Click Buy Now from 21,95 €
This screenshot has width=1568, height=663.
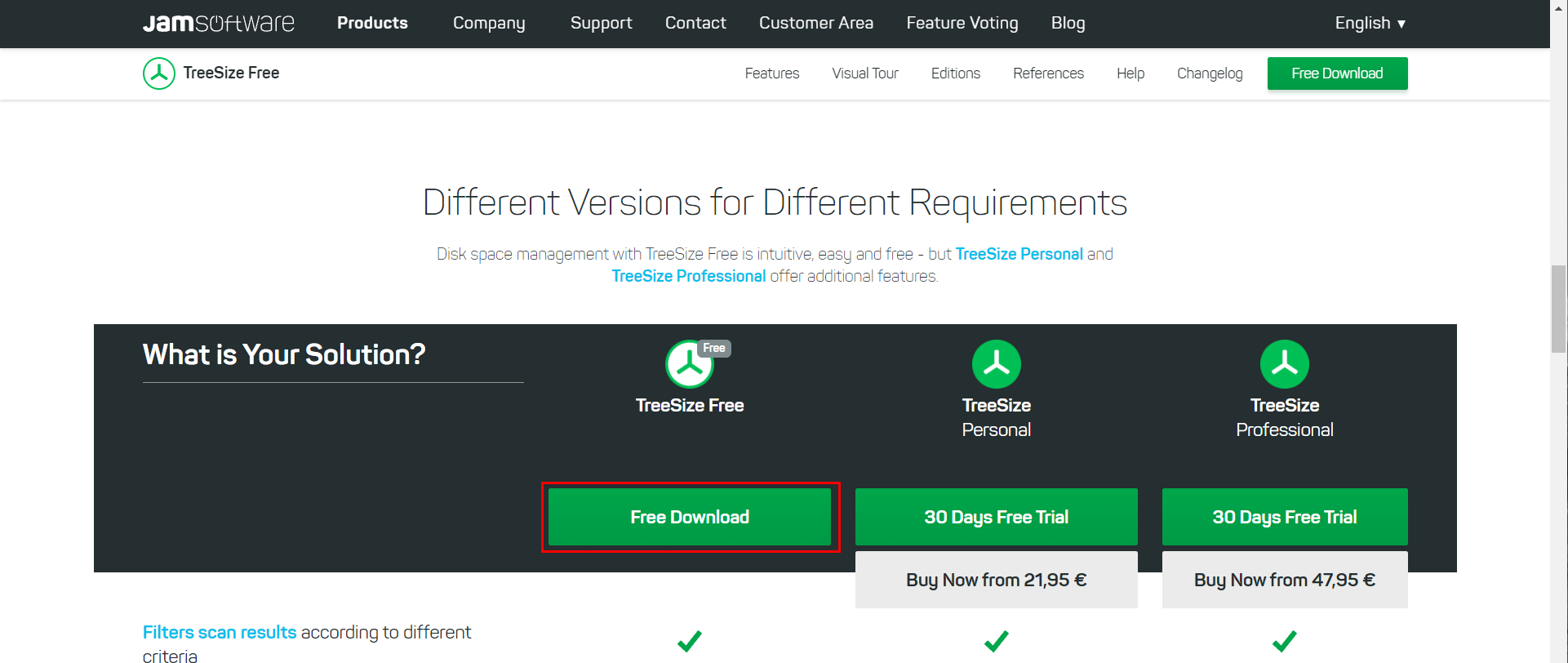coord(996,580)
